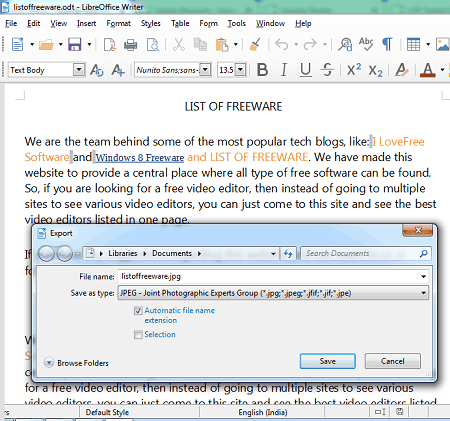Expand the File name history dropdown
This screenshot has height=421, width=450.
(423, 276)
